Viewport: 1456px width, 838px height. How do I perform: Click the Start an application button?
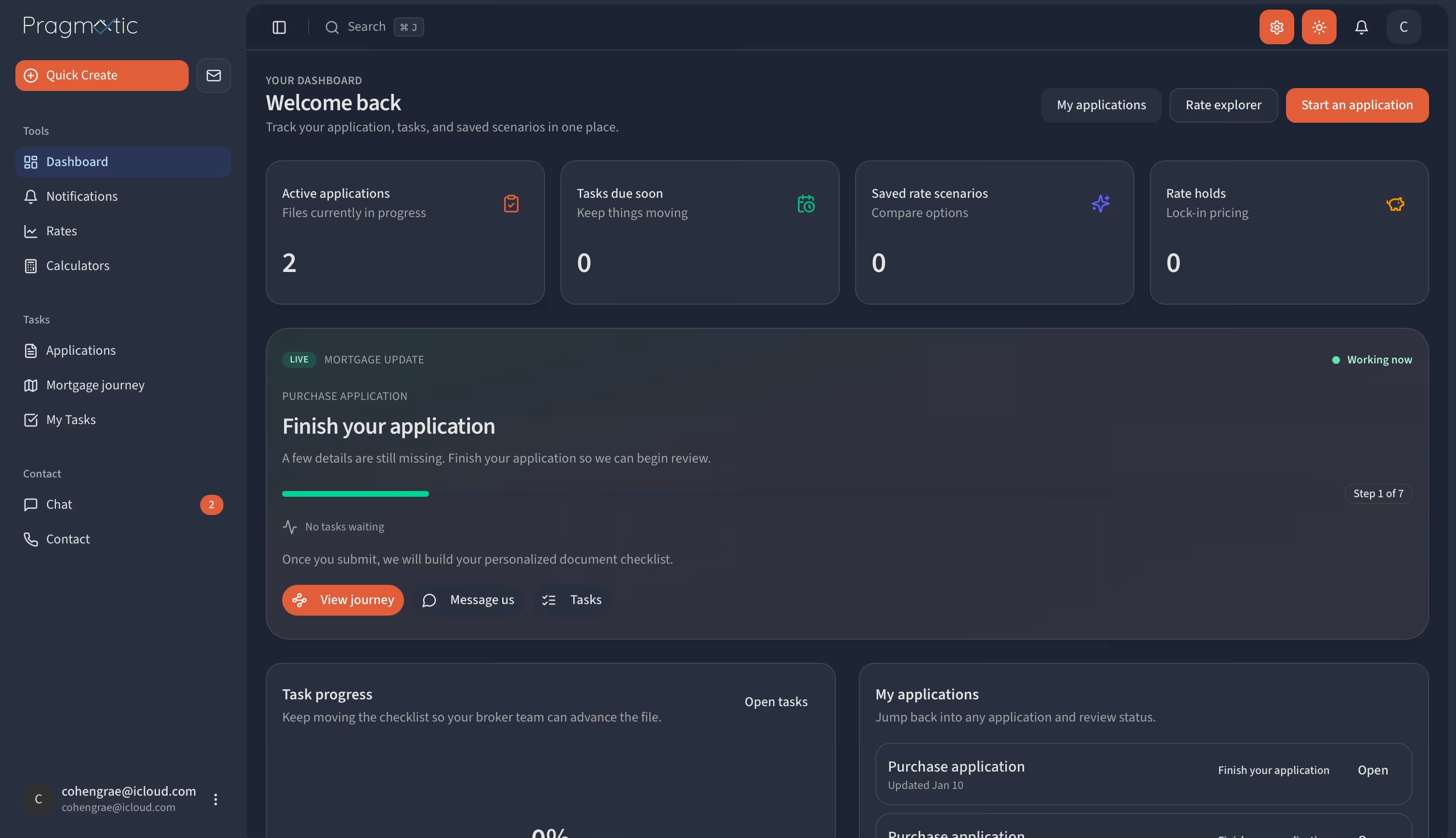(1357, 105)
